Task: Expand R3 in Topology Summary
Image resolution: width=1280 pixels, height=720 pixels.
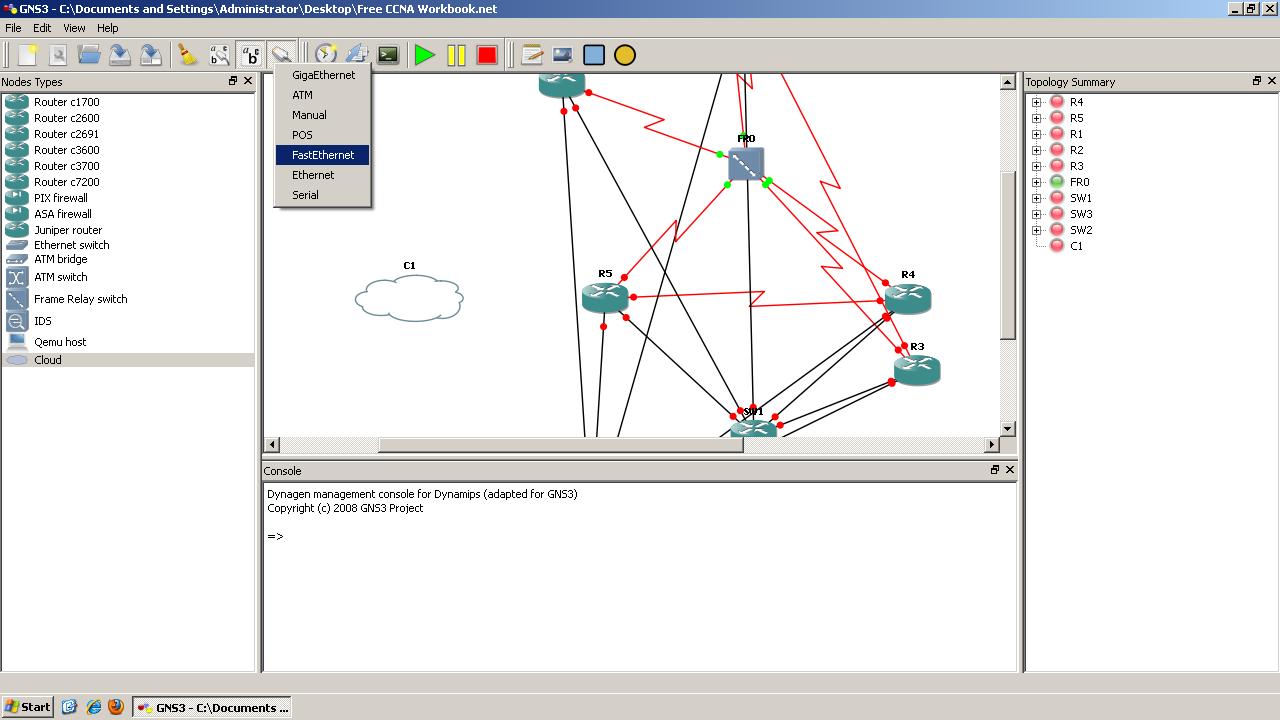Action: (x=1037, y=166)
